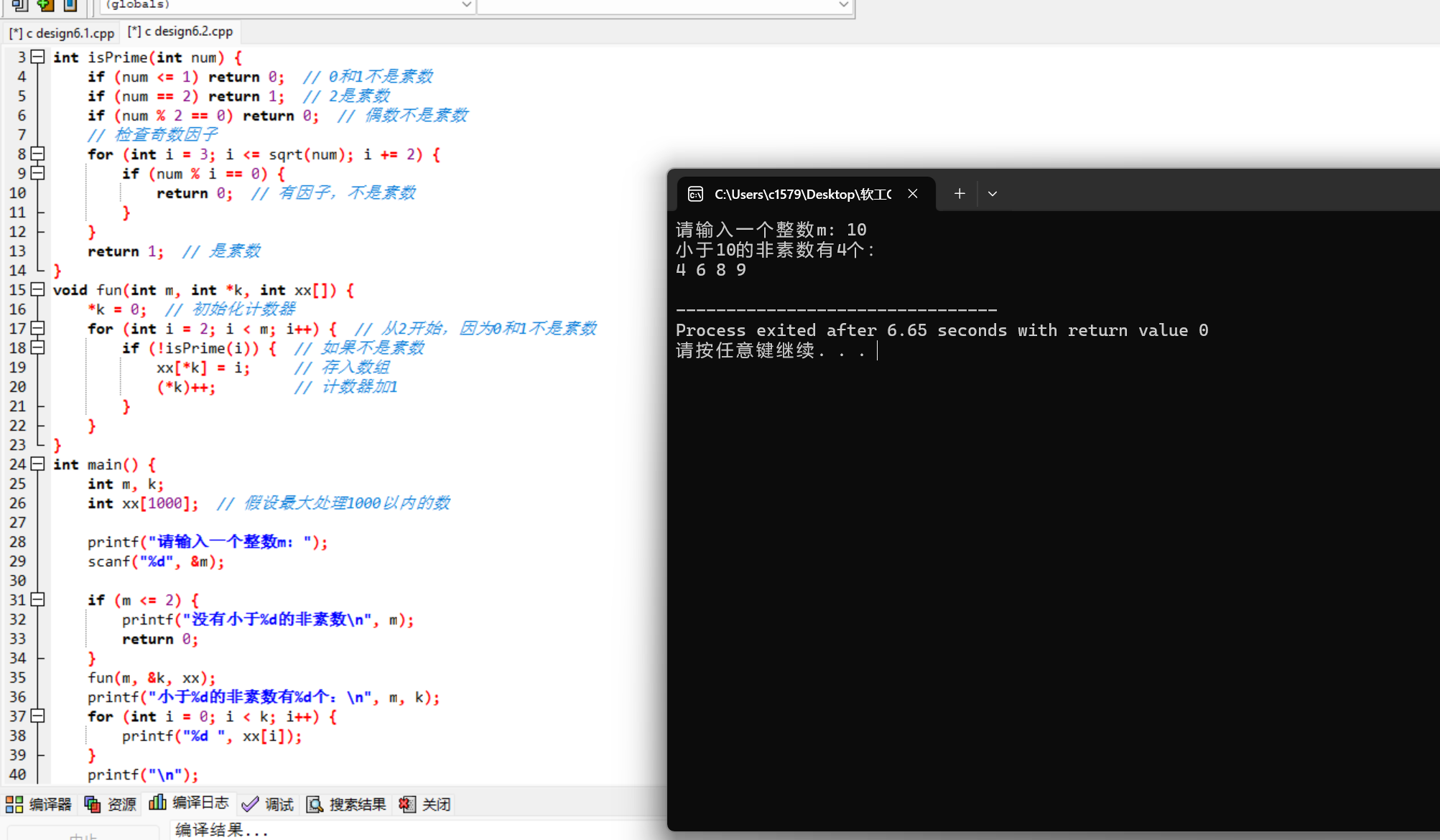This screenshot has height=840, width=1440.
Task: Close the console tab with X
Action: pos(913,194)
